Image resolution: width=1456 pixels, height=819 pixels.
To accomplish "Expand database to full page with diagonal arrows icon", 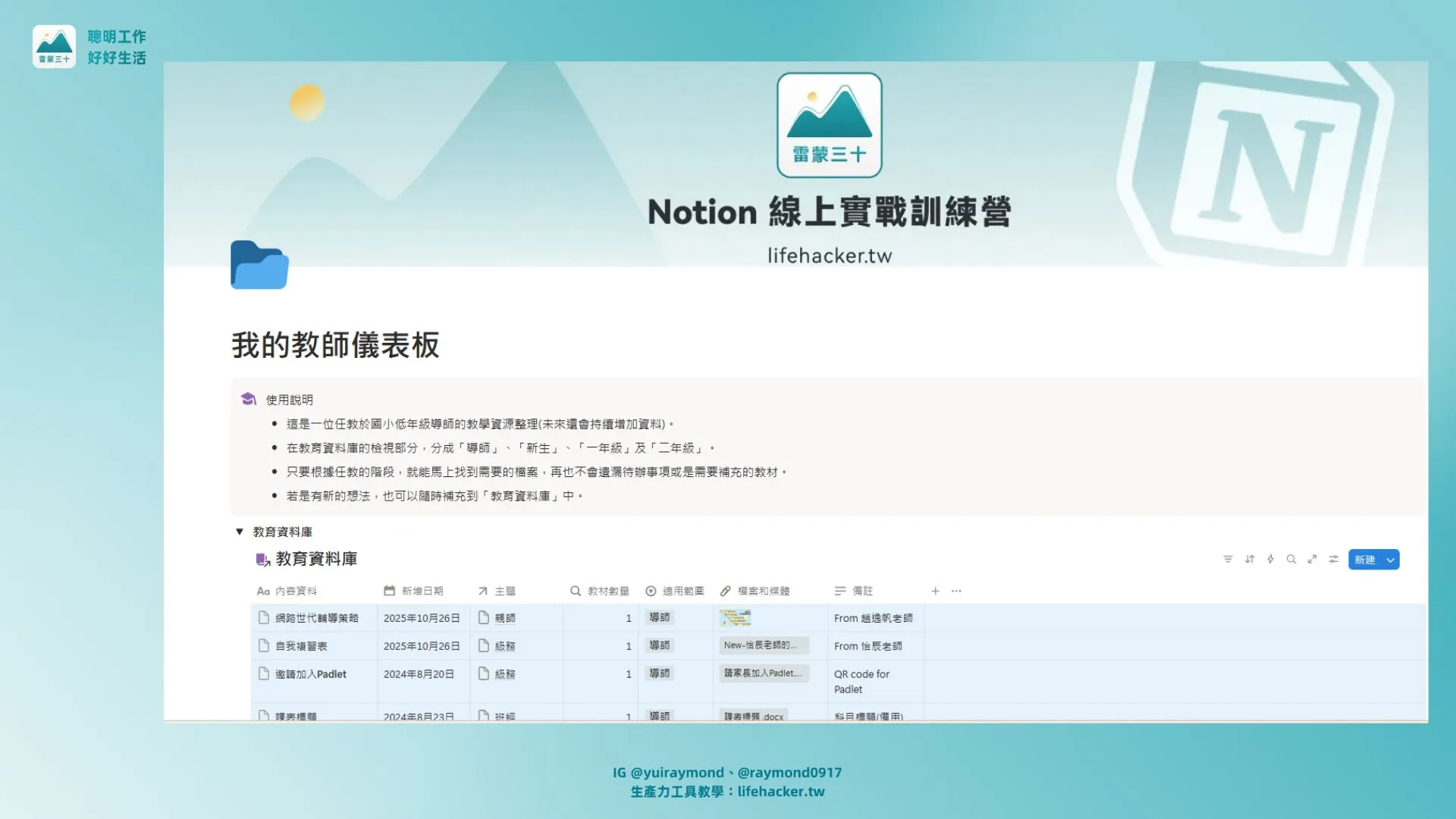I will 1312,559.
